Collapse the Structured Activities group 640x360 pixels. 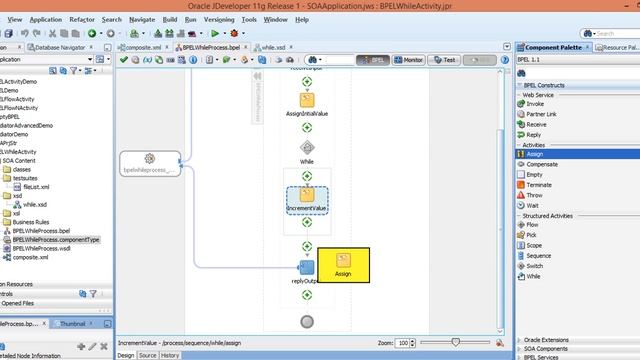[519, 216]
